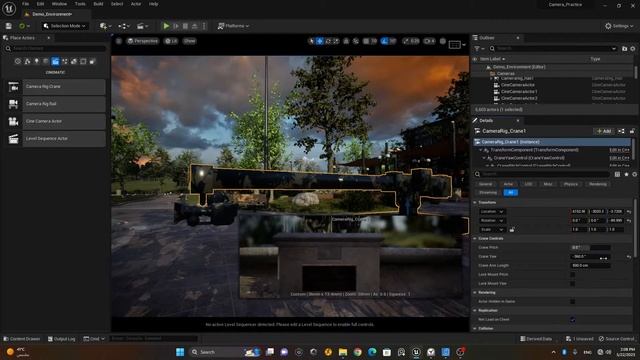
Task: Activate the translate gizmo tool in viewport
Action: coord(320,41)
